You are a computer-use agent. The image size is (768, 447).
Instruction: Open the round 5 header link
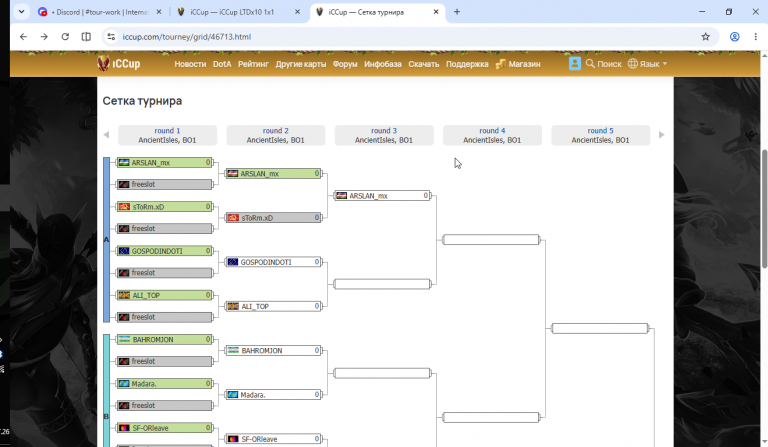[x=600, y=131]
